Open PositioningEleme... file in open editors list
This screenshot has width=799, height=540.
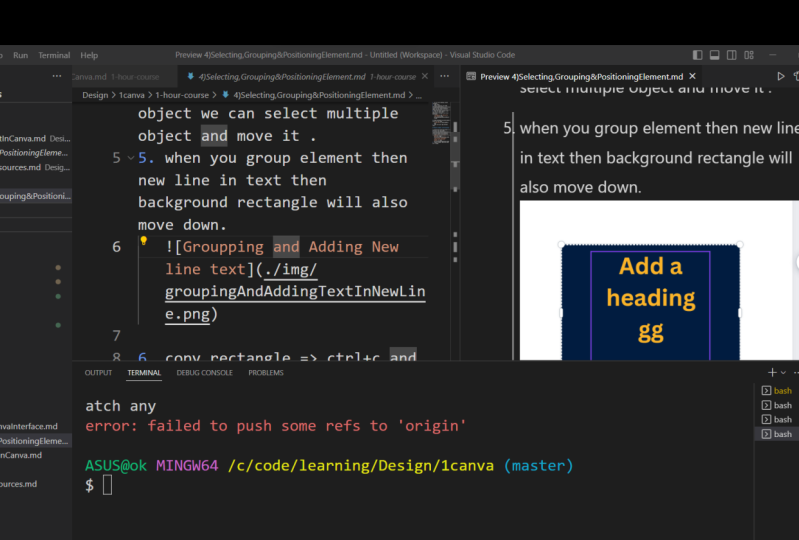click(x=35, y=153)
